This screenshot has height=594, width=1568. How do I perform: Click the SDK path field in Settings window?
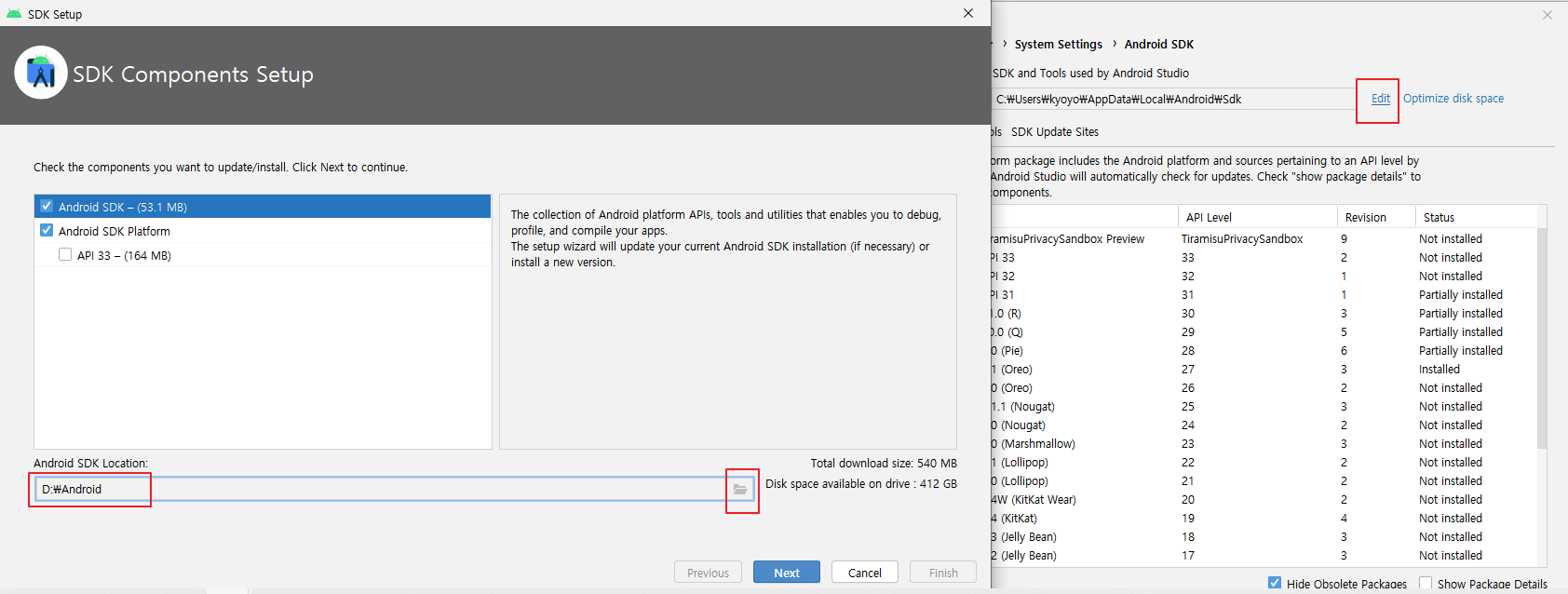(x=1173, y=99)
